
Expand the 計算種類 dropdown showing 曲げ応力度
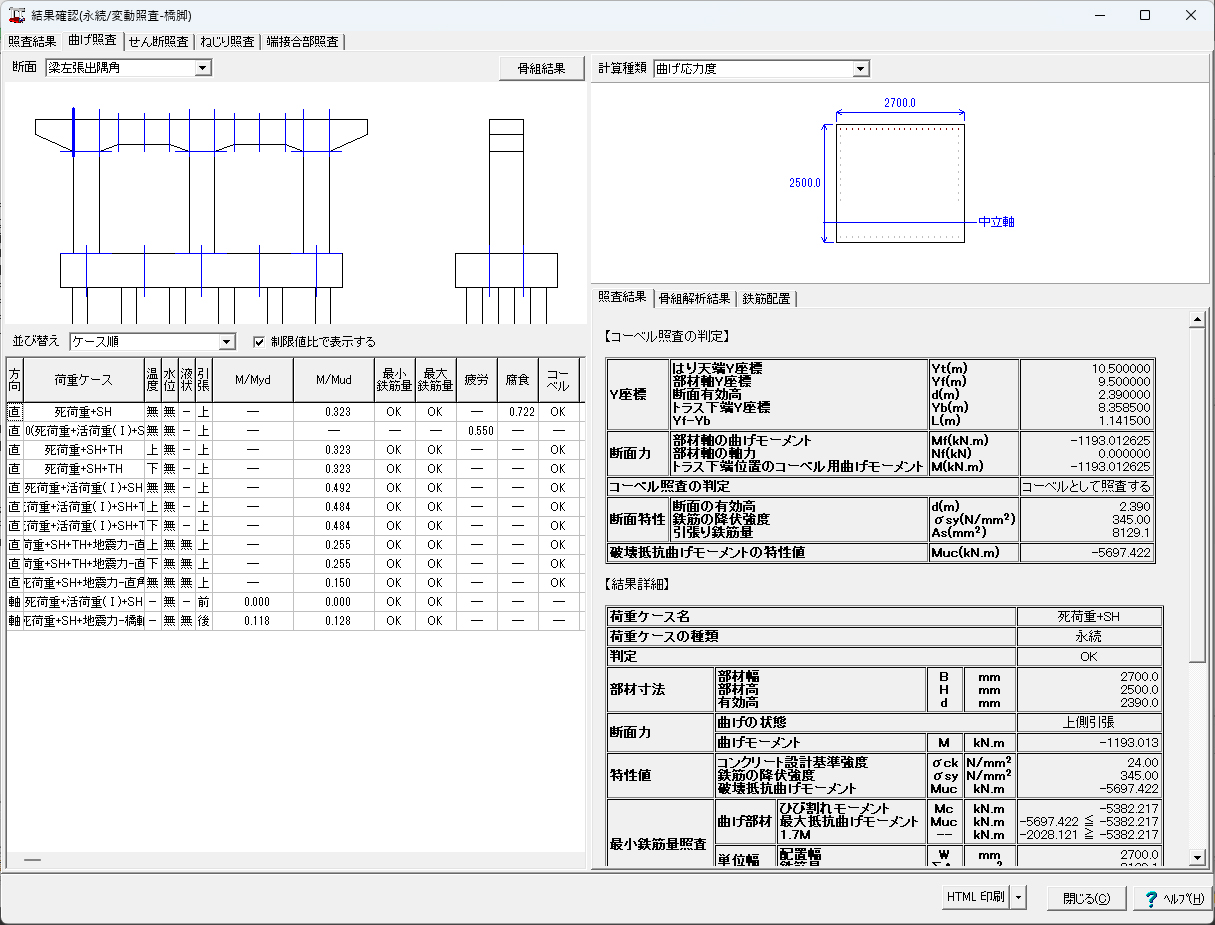[861, 69]
